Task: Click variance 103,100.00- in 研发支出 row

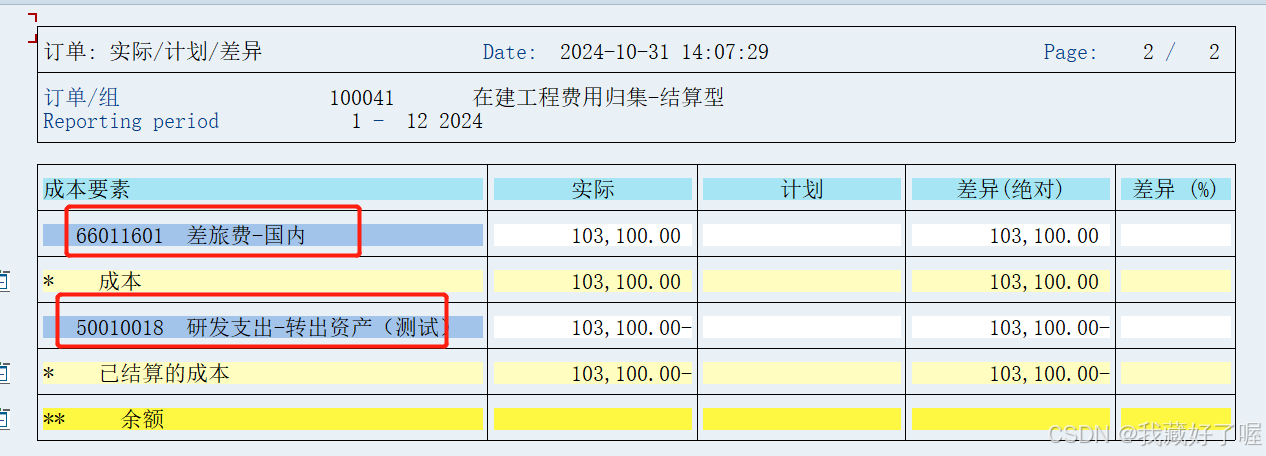Action: pyautogui.click(x=1049, y=327)
